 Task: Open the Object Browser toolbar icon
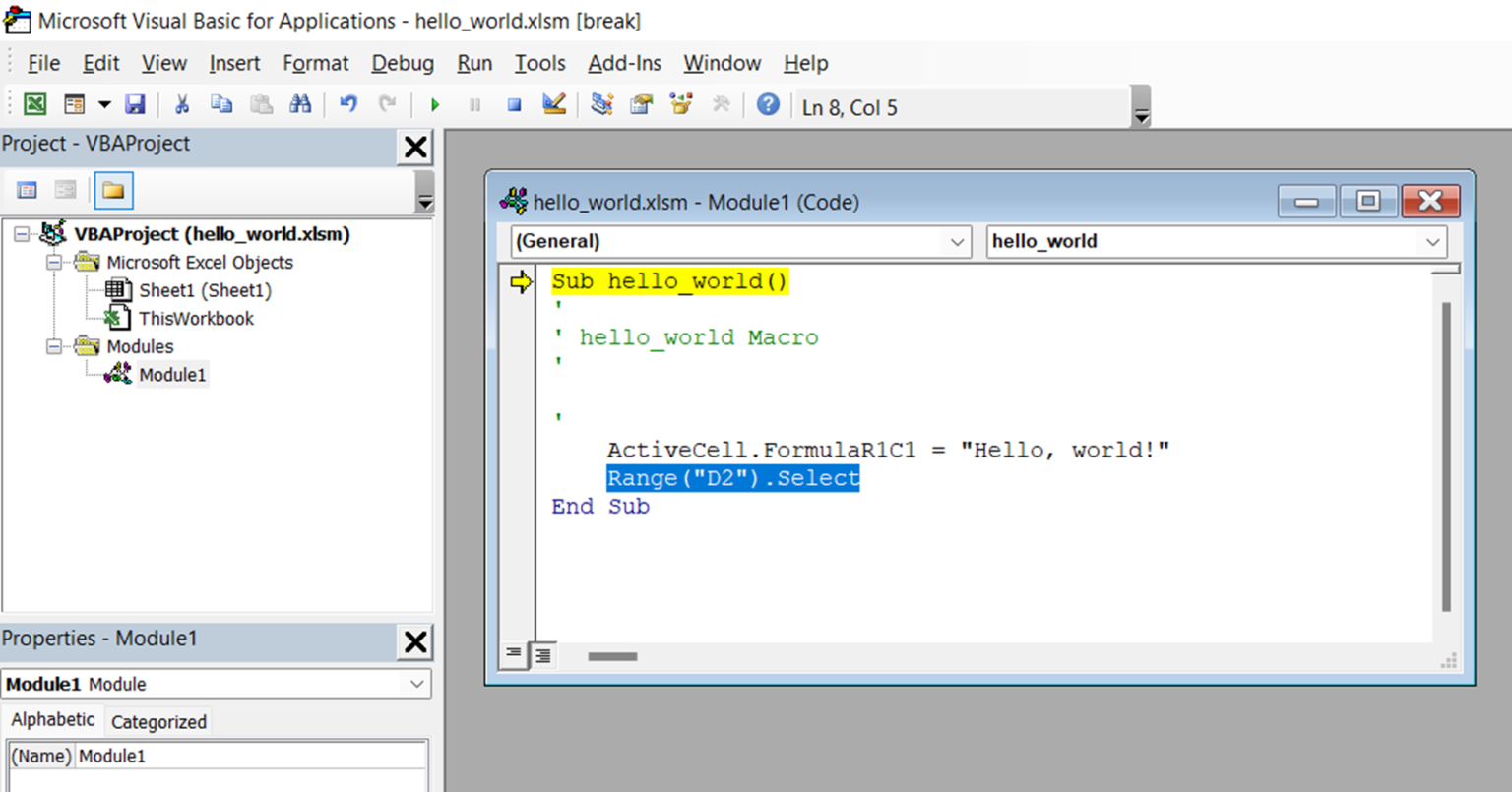(x=680, y=104)
